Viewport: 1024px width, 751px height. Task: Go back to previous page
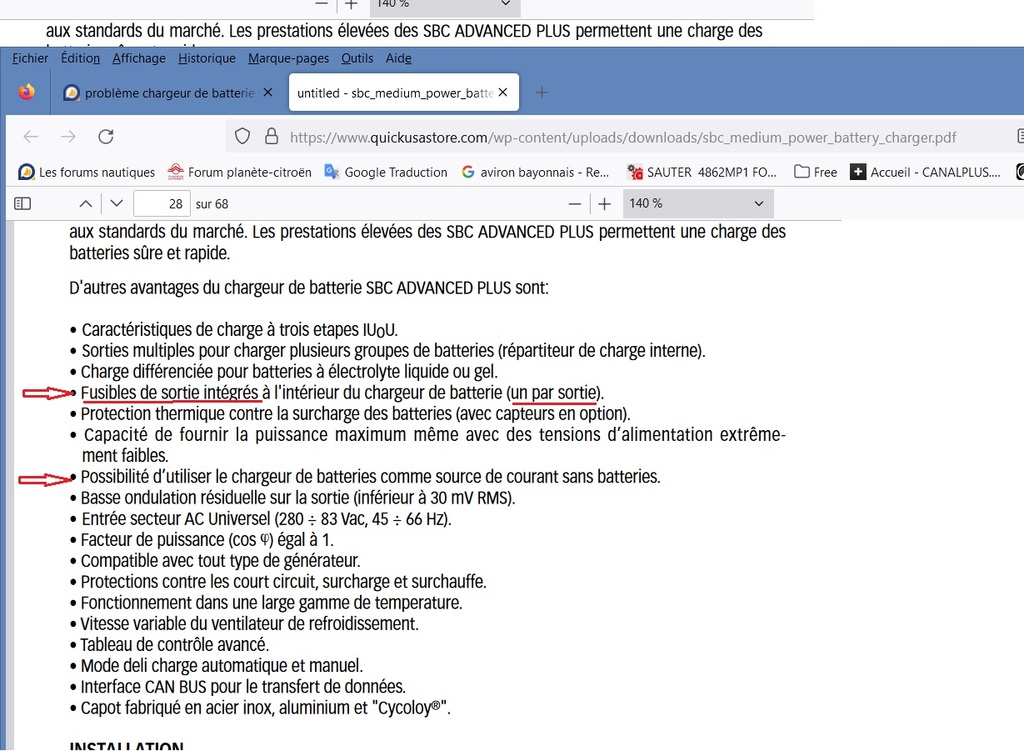pyautogui.click(x=31, y=136)
